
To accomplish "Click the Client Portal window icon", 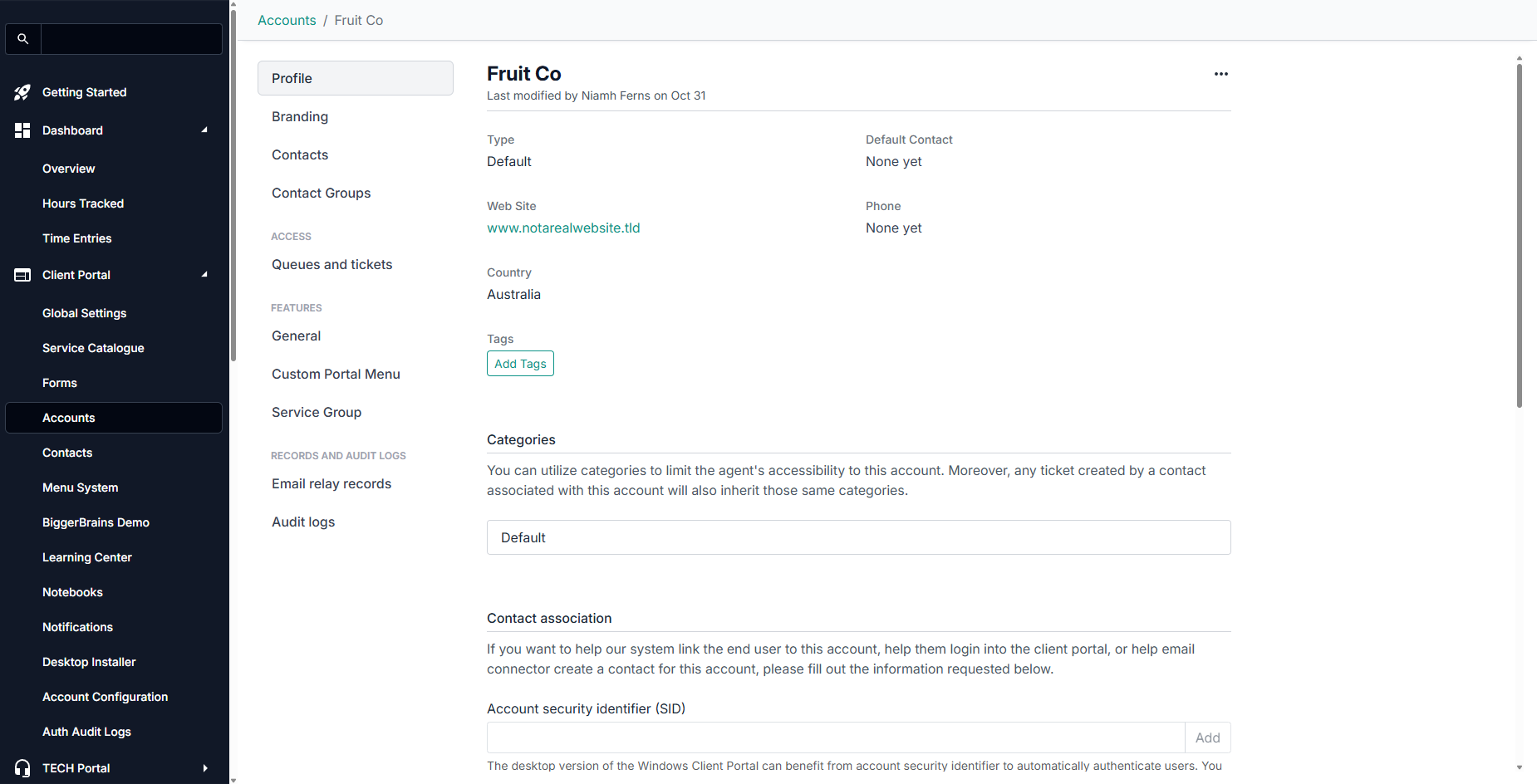I will coord(22,275).
